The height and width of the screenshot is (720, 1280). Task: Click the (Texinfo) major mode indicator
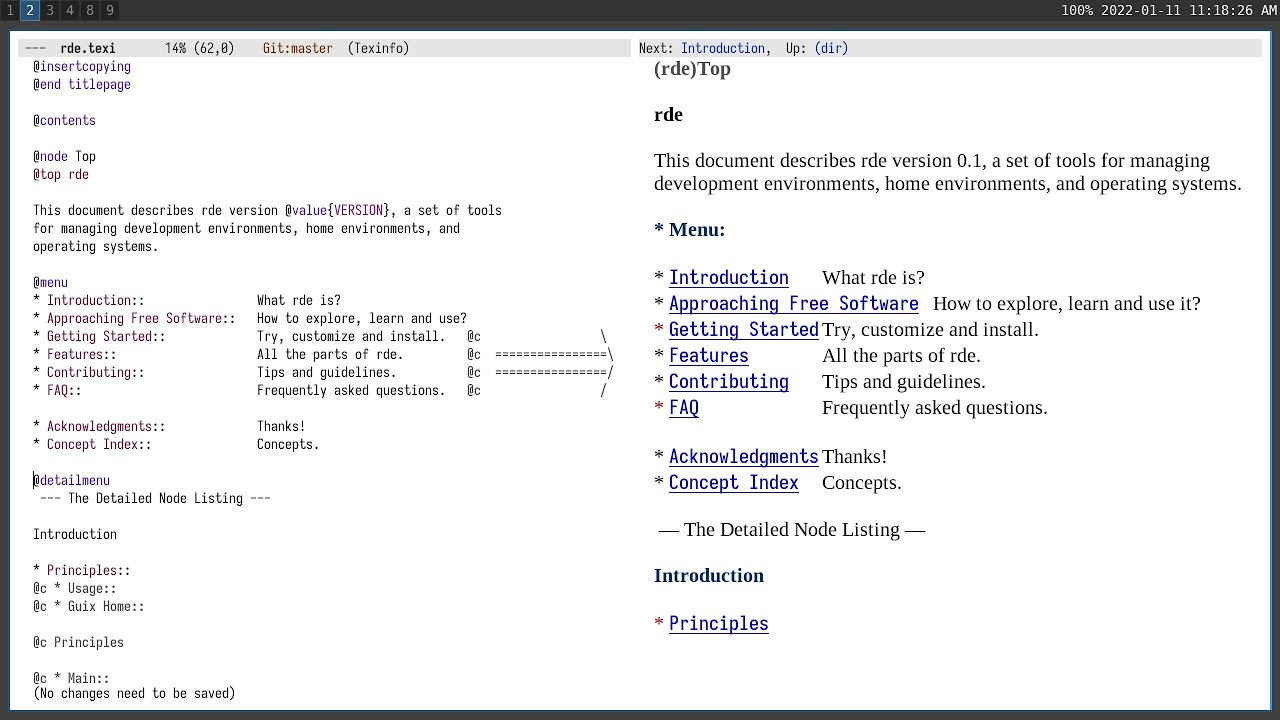379,48
